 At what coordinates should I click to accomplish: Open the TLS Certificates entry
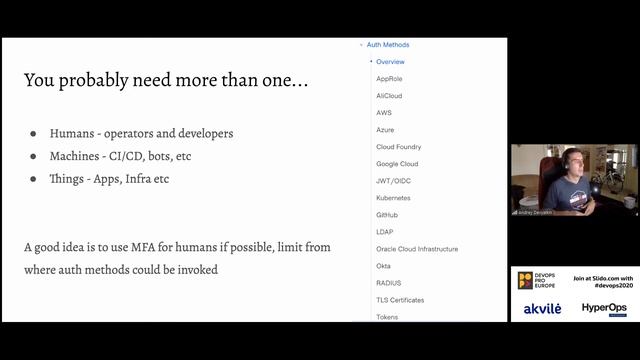[400, 300]
